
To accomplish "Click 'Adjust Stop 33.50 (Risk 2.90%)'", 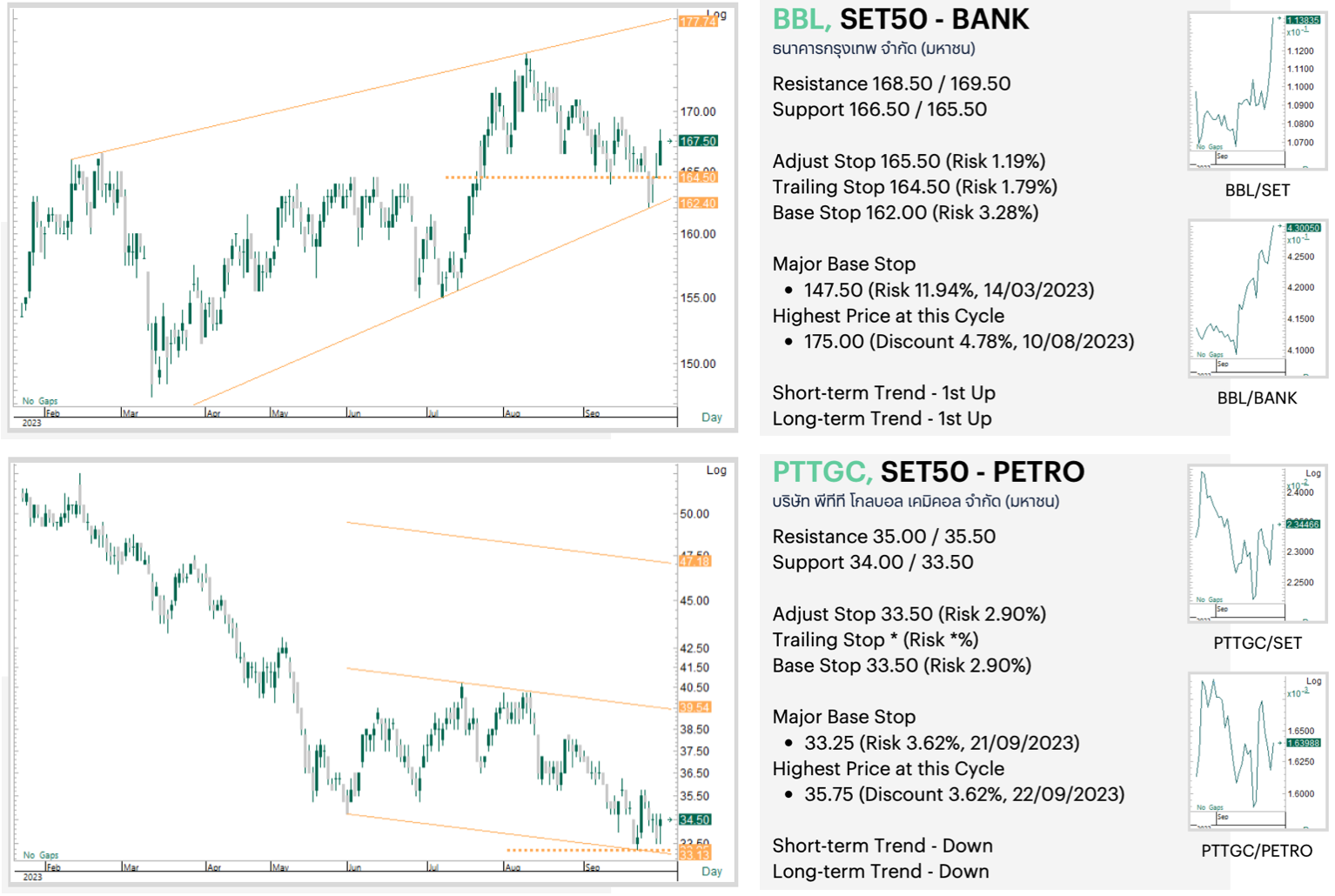I will click(909, 614).
